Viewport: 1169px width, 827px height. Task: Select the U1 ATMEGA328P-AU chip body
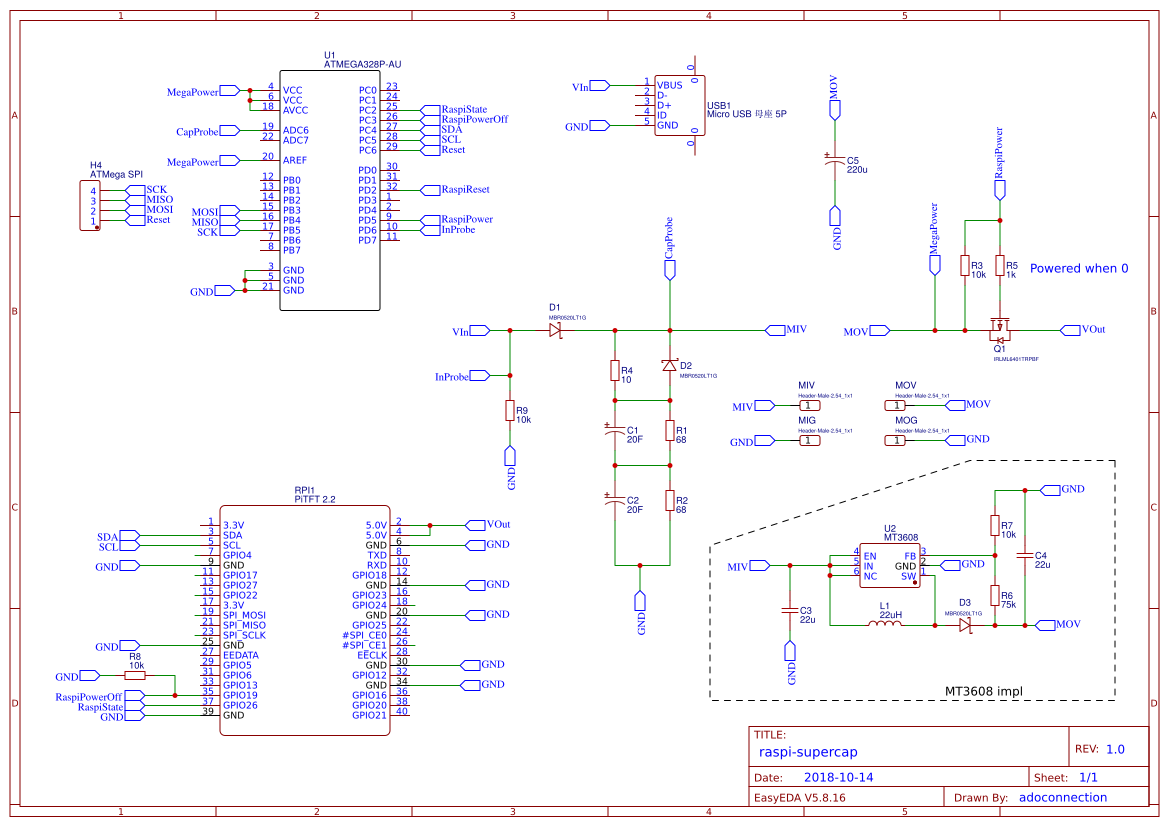tap(329, 190)
